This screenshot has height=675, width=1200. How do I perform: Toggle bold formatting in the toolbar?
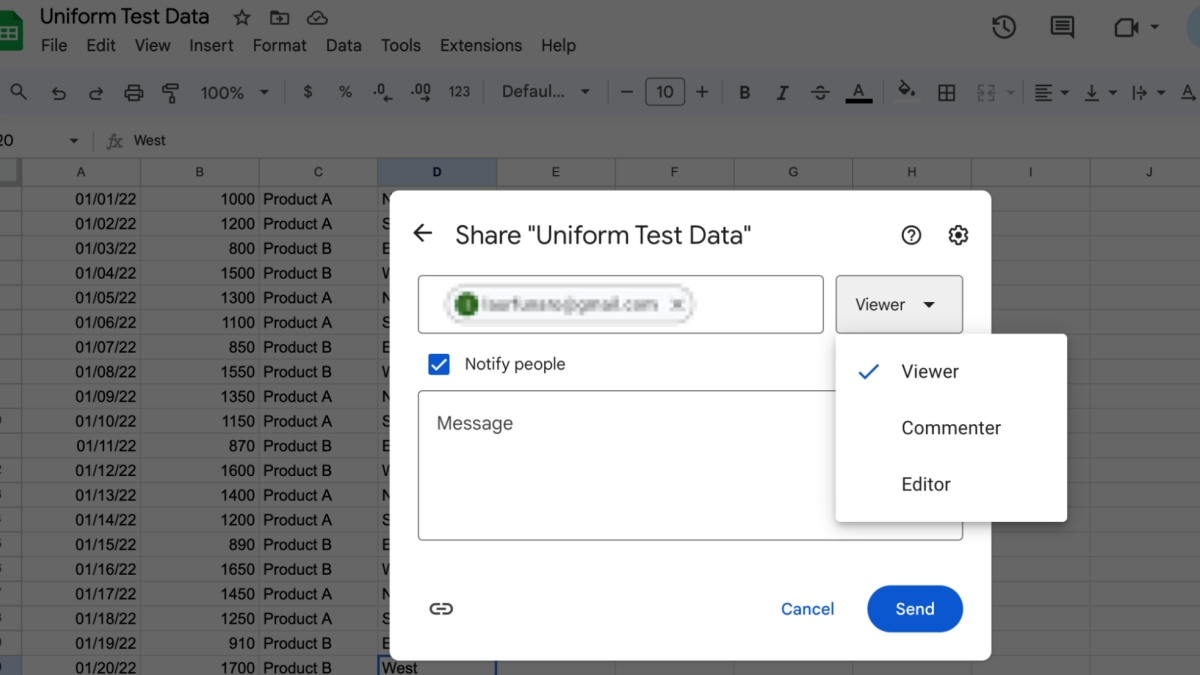pos(744,91)
